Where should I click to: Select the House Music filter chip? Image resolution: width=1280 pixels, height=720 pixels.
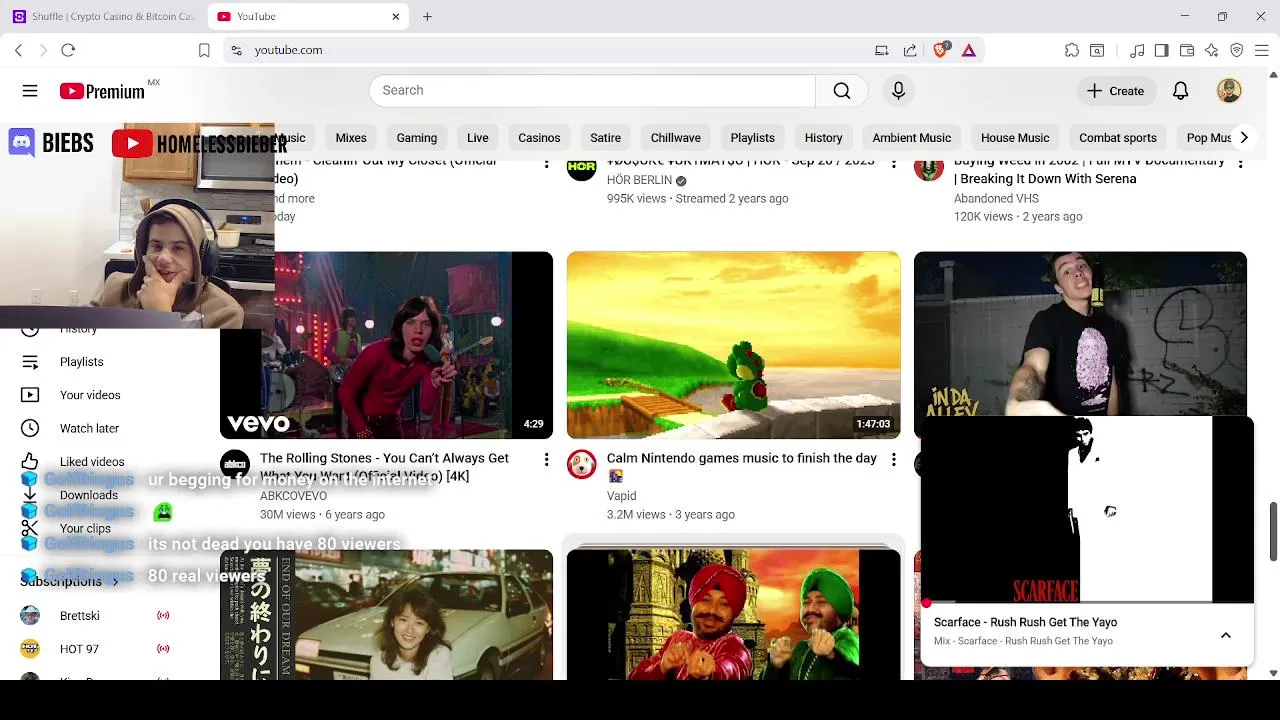[x=1015, y=138]
